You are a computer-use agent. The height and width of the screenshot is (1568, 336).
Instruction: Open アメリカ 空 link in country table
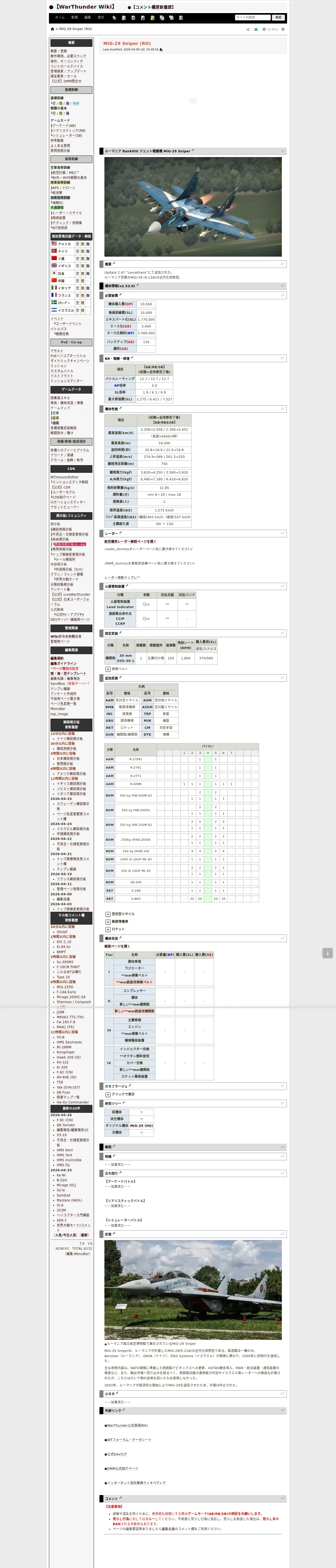[x=77, y=244]
